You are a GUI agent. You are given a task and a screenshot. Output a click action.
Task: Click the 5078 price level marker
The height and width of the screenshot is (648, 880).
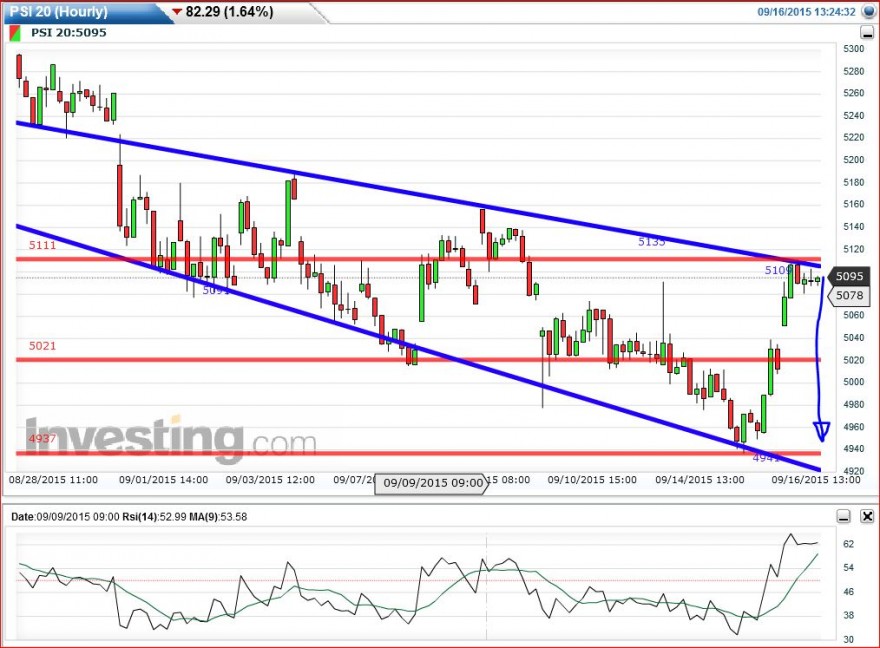coord(849,295)
